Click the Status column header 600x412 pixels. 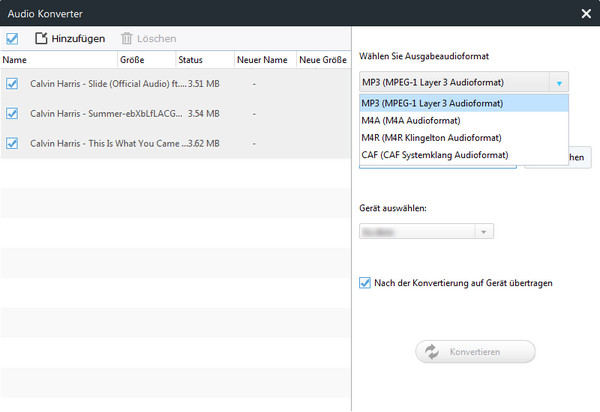pos(205,60)
